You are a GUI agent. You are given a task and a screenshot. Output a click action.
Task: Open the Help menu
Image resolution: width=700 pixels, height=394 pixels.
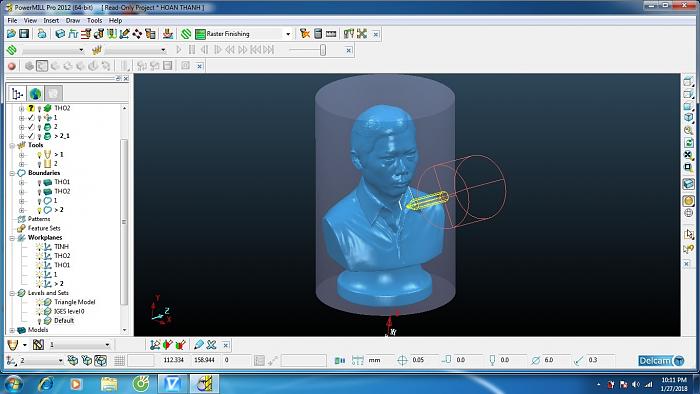click(x=115, y=21)
